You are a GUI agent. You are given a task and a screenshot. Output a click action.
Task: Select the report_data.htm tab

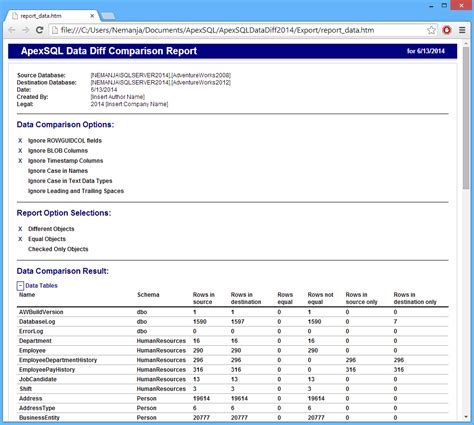click(51, 16)
